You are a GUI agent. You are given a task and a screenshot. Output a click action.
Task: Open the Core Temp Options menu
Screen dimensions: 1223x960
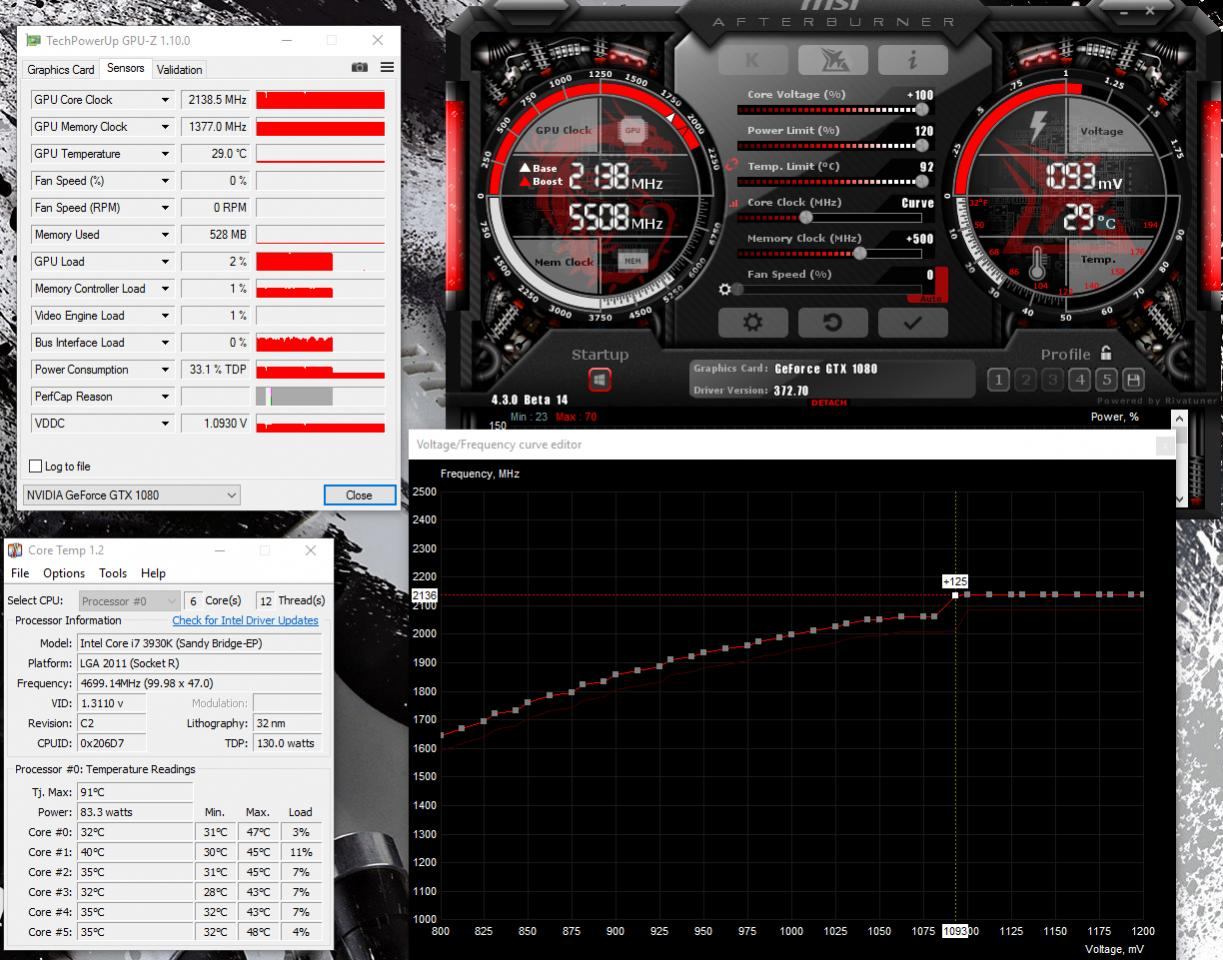point(64,573)
